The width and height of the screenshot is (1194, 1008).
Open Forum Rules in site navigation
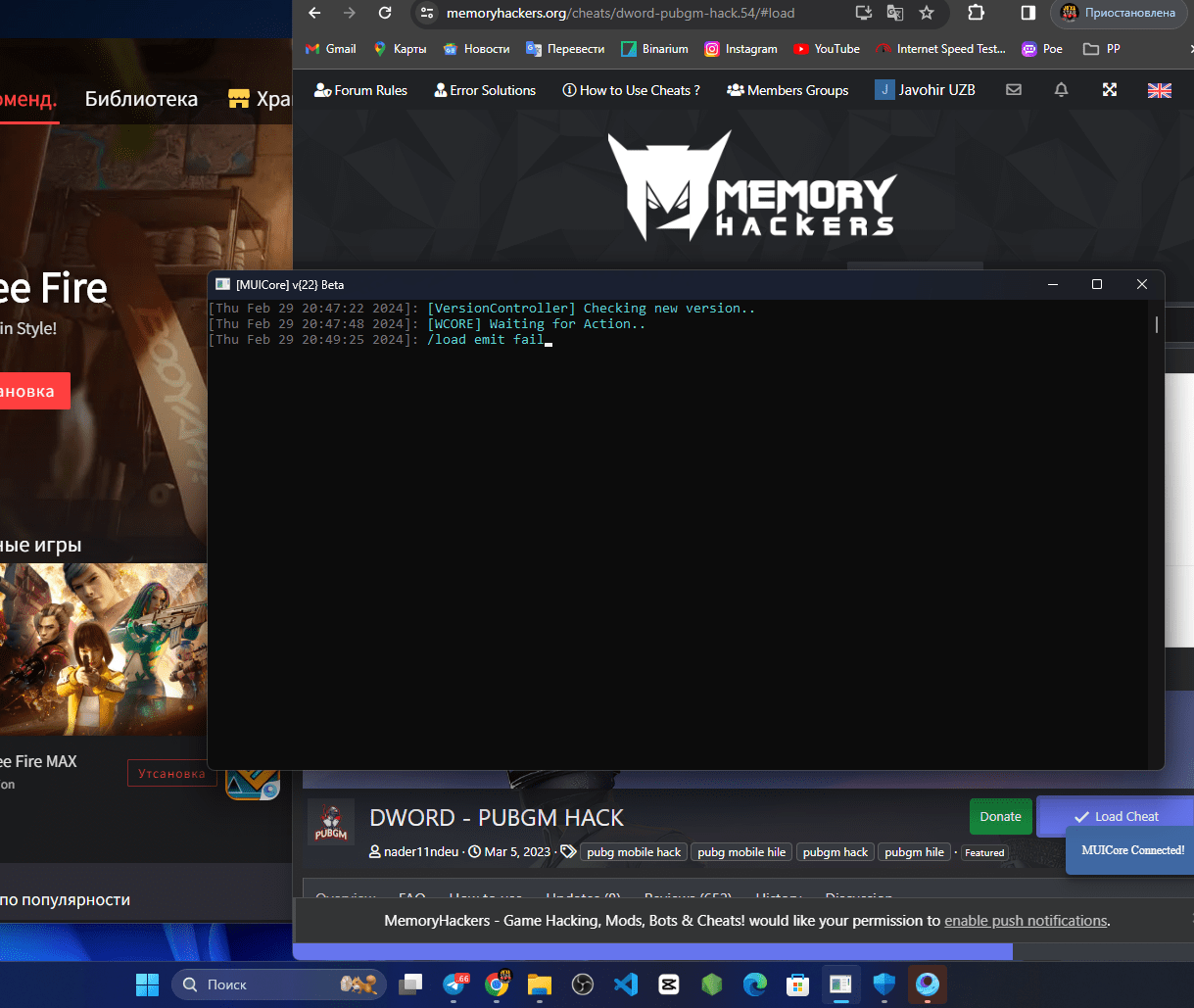click(360, 90)
